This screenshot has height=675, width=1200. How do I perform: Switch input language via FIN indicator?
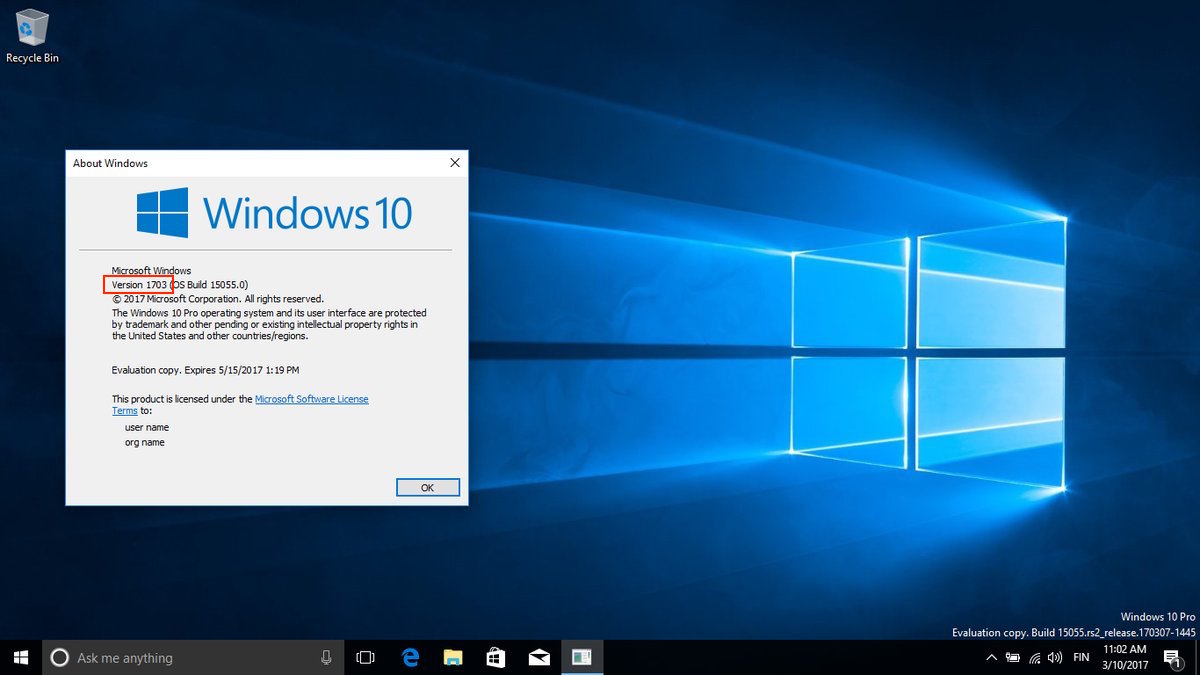coord(1081,657)
